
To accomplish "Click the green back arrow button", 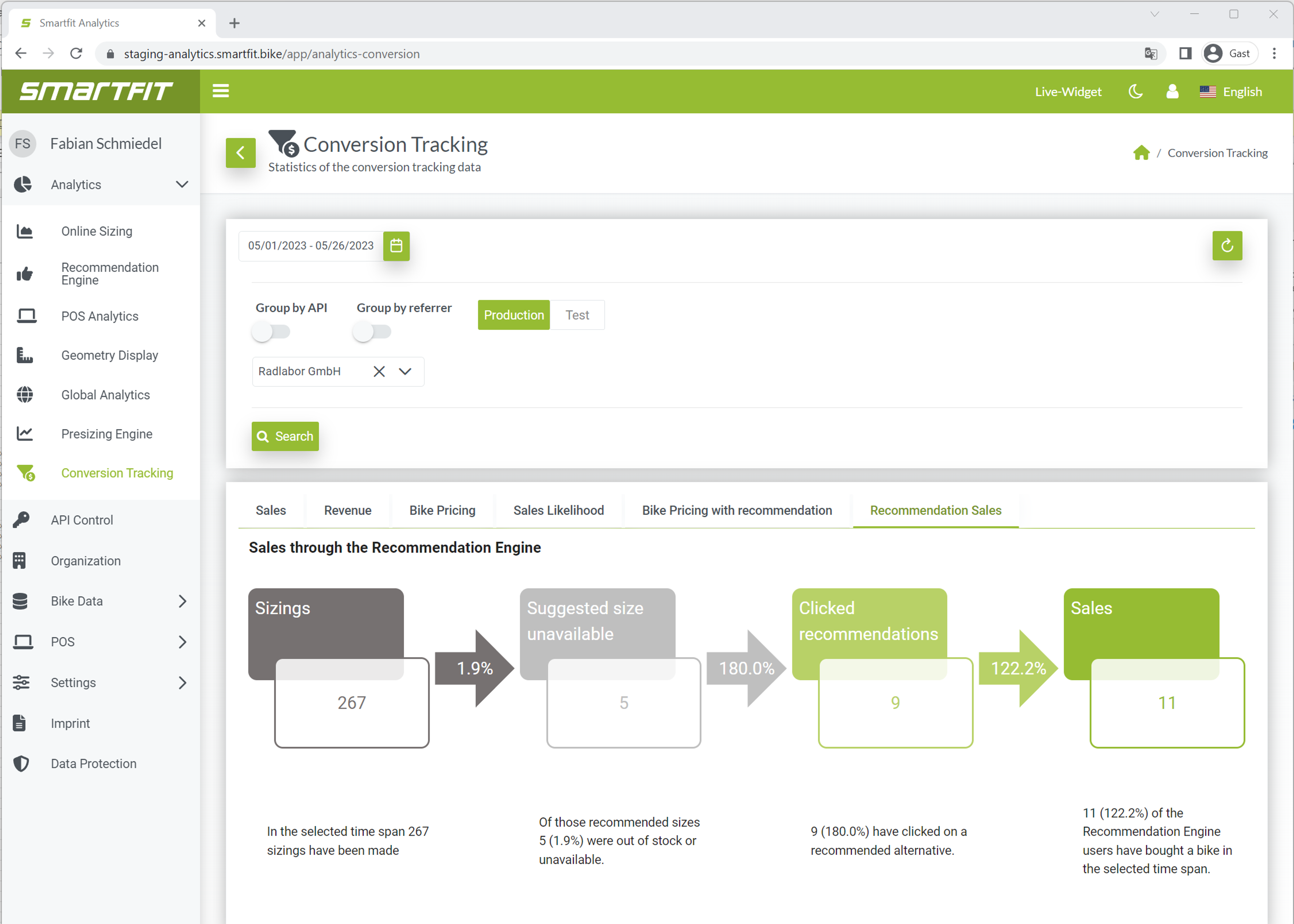I will 241,153.
